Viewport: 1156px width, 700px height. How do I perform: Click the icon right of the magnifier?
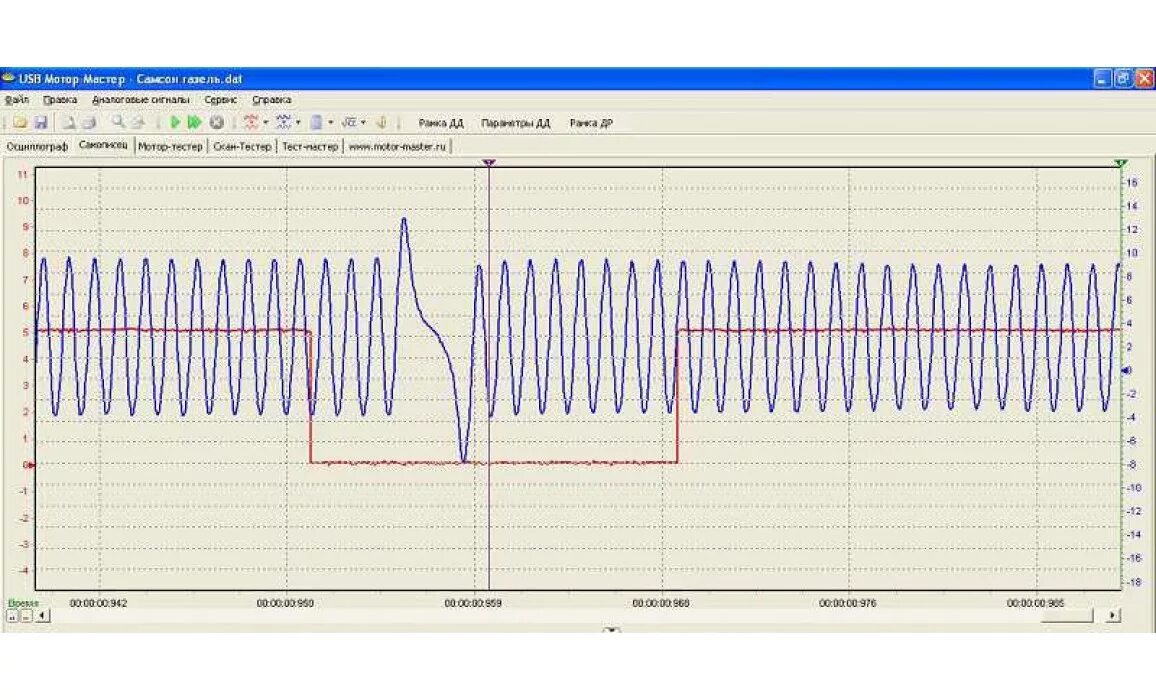pos(137,122)
